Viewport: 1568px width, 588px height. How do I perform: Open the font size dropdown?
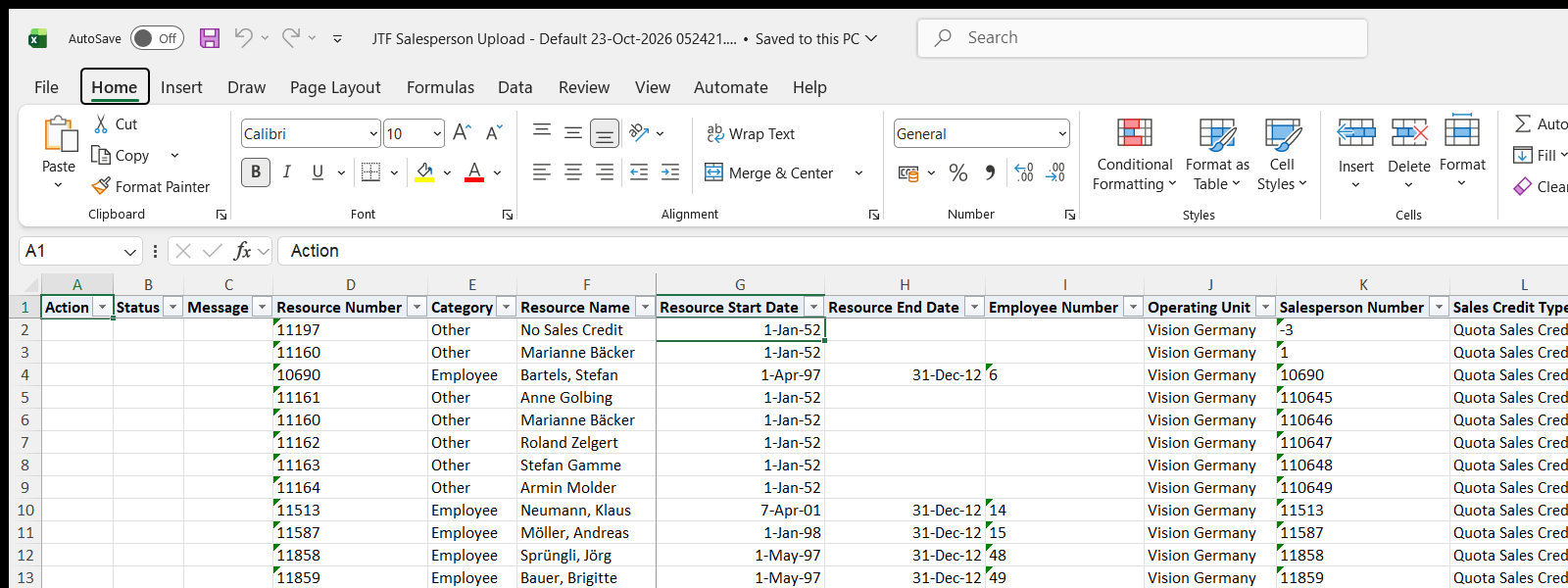click(x=437, y=133)
